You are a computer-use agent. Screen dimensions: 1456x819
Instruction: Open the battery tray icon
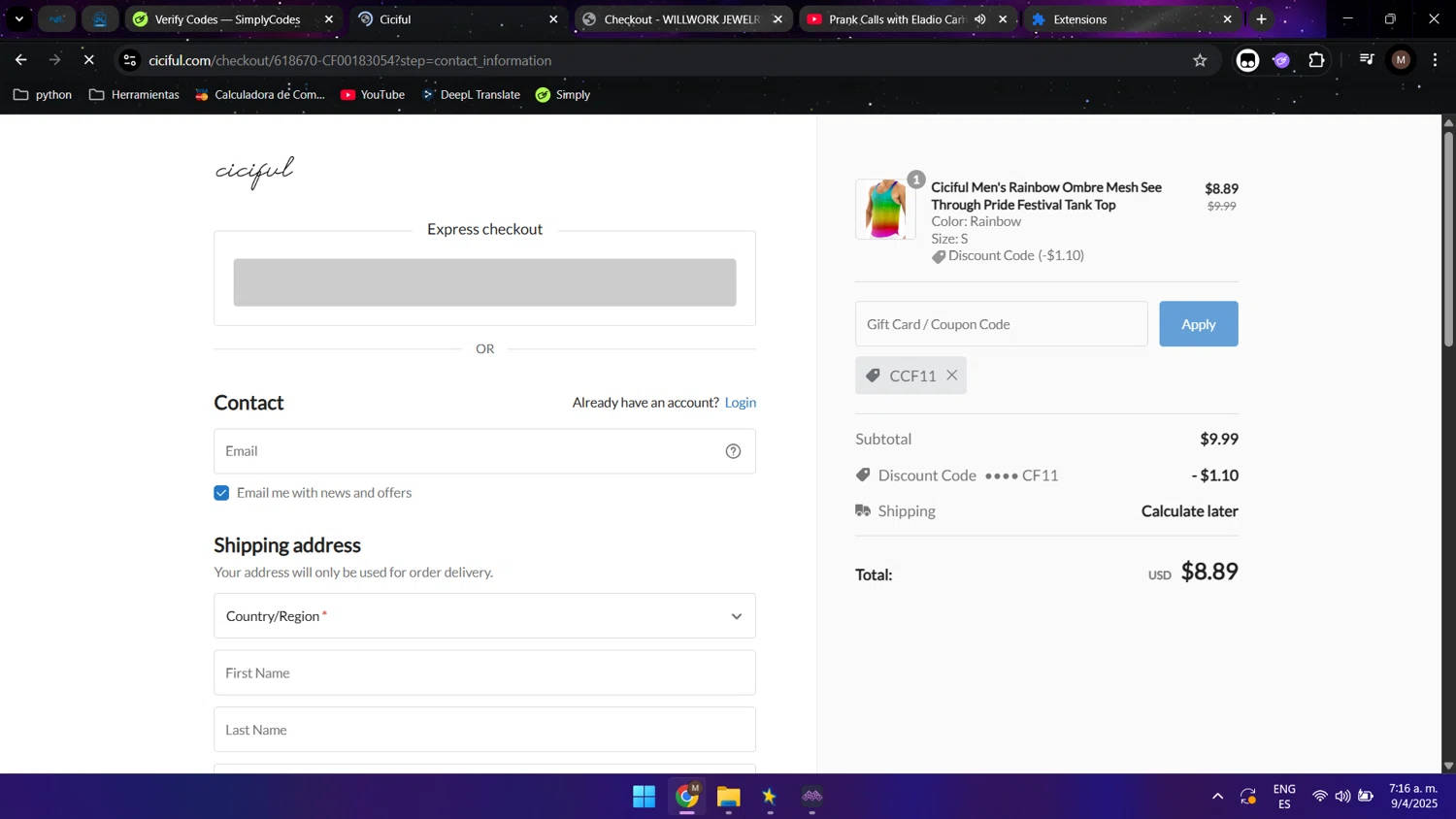pyautogui.click(x=1366, y=797)
